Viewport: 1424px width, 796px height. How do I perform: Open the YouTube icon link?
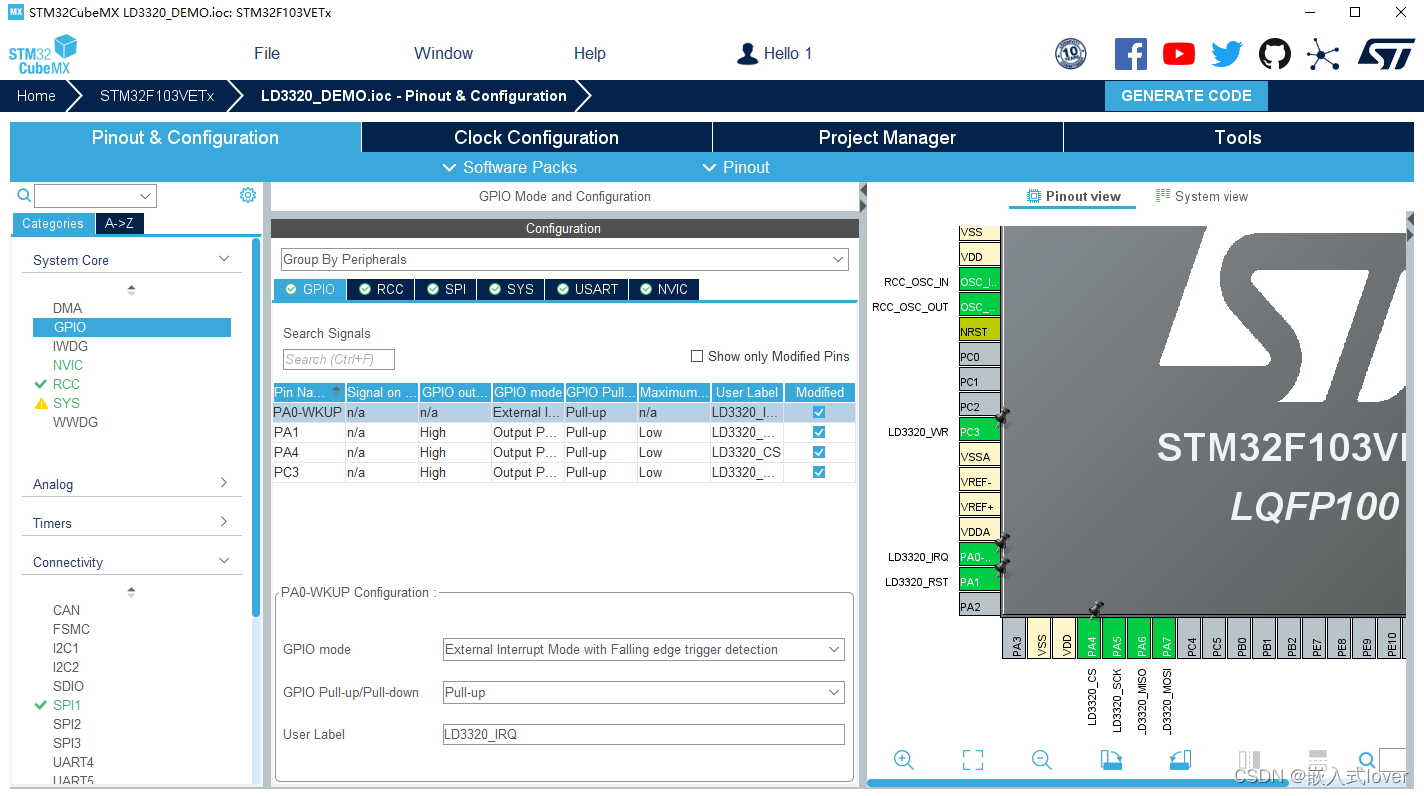click(x=1179, y=54)
